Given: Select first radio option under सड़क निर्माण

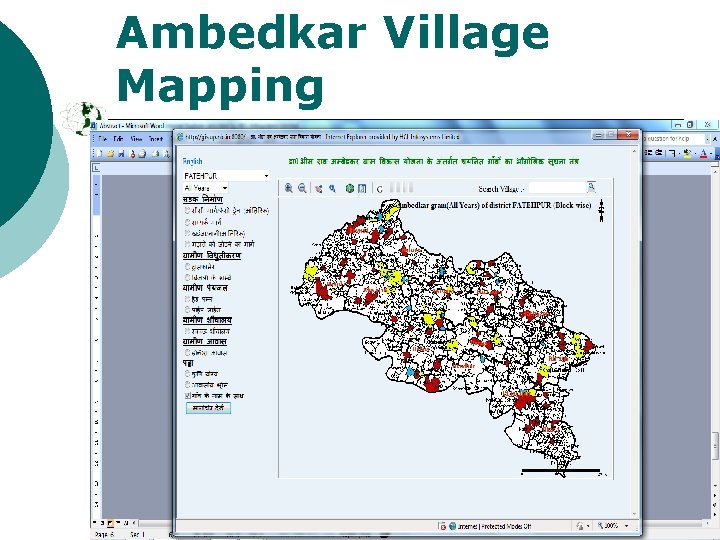Looking at the screenshot, I should click(187, 210).
